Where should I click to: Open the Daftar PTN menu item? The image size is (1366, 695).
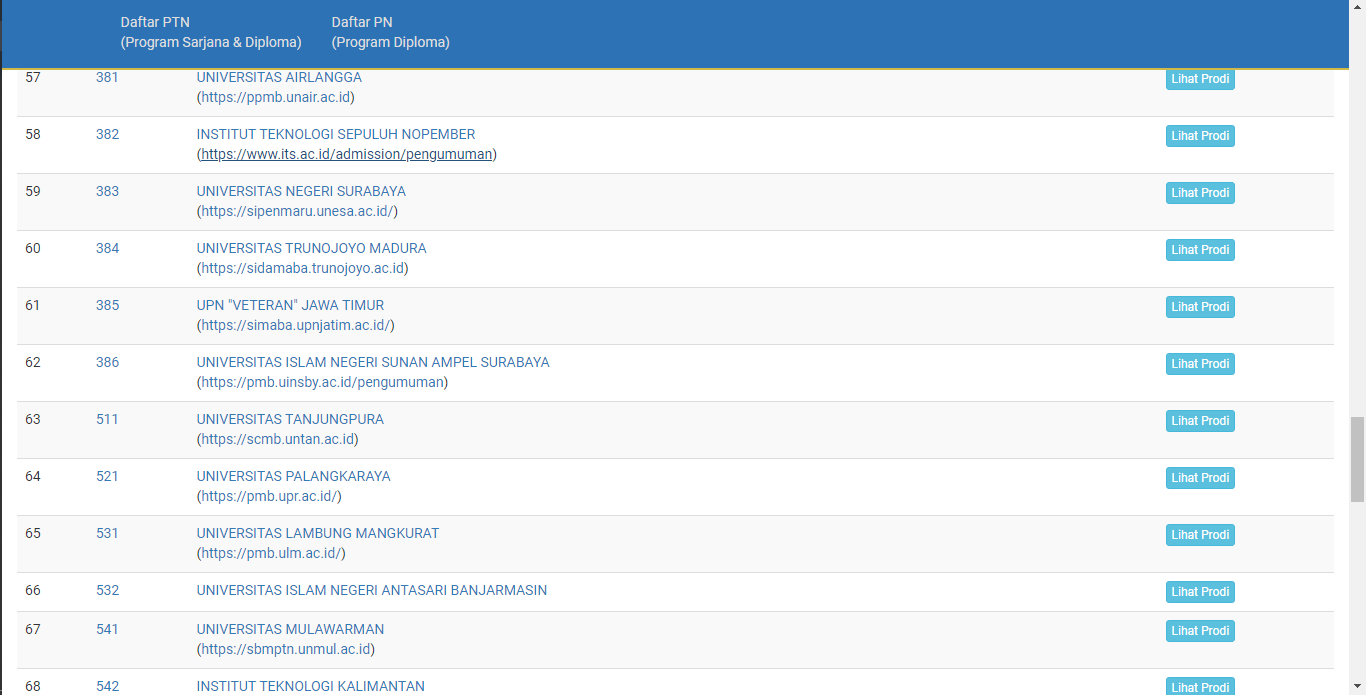(x=210, y=32)
